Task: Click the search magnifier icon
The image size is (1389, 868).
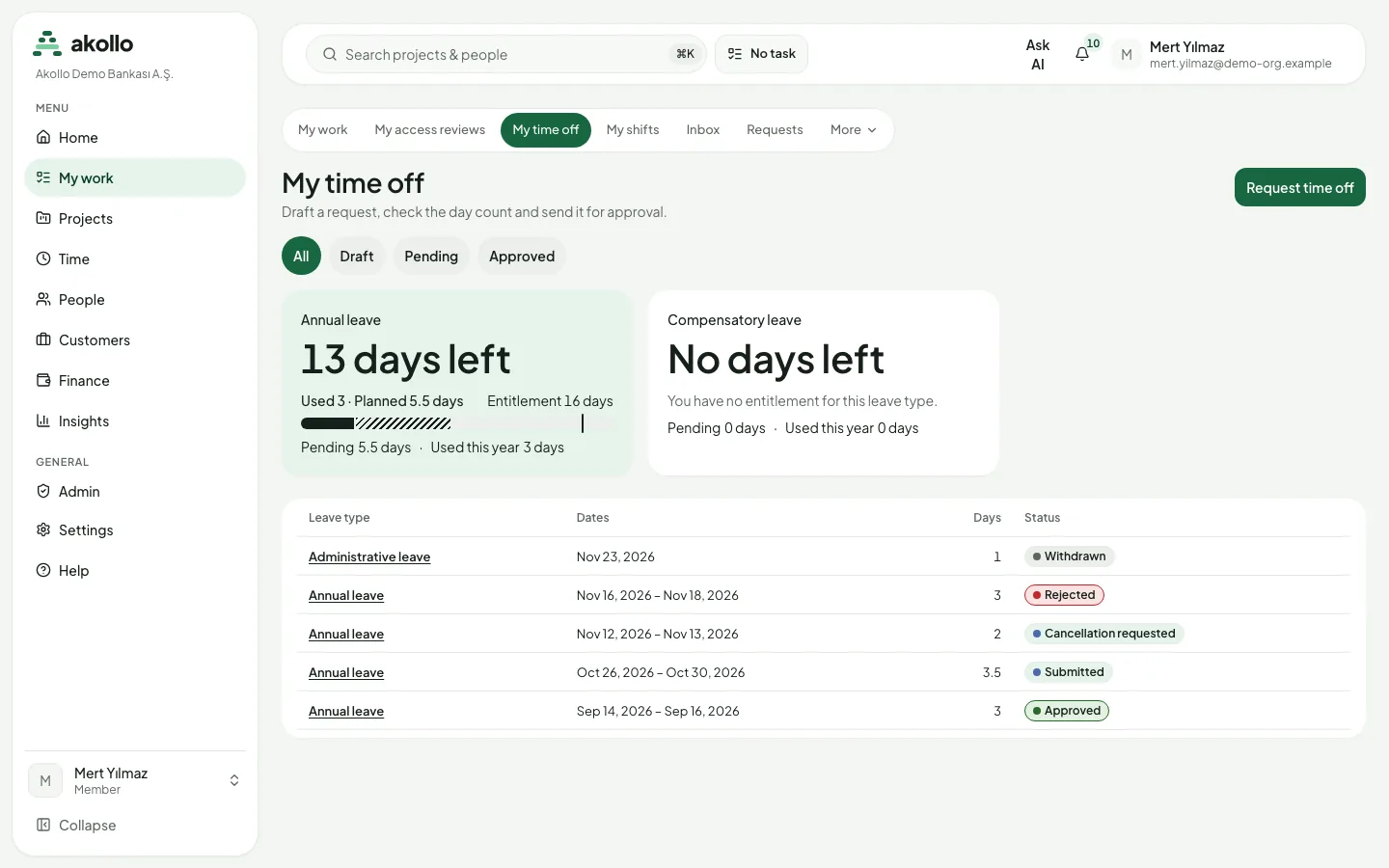Action: tap(330, 54)
